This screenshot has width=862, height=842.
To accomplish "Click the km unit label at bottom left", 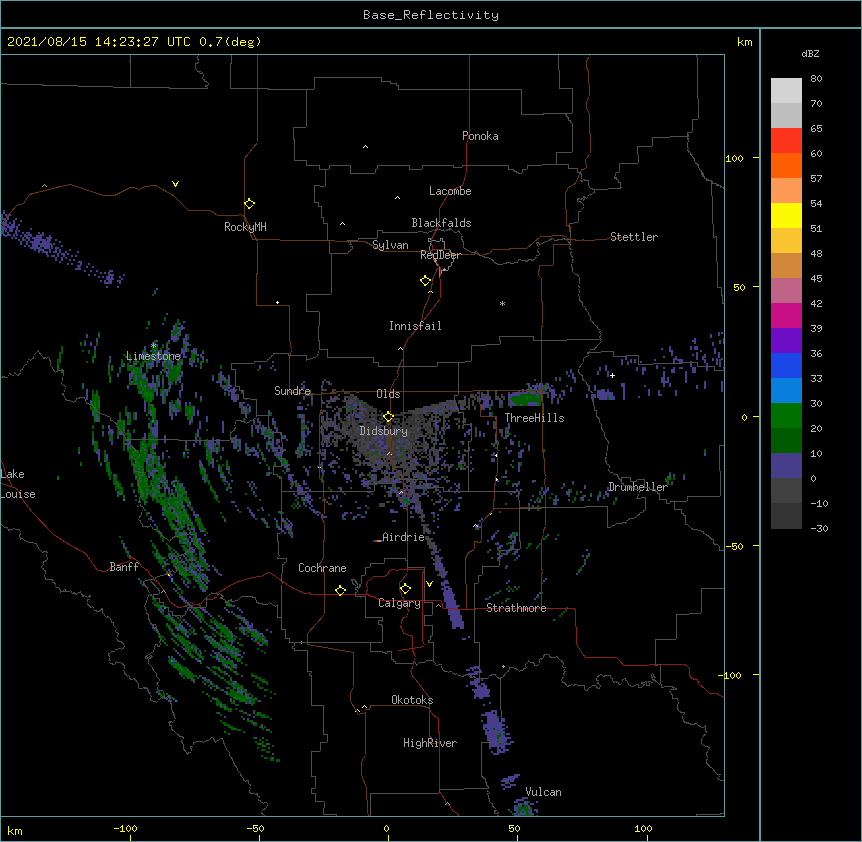I will [x=15, y=830].
